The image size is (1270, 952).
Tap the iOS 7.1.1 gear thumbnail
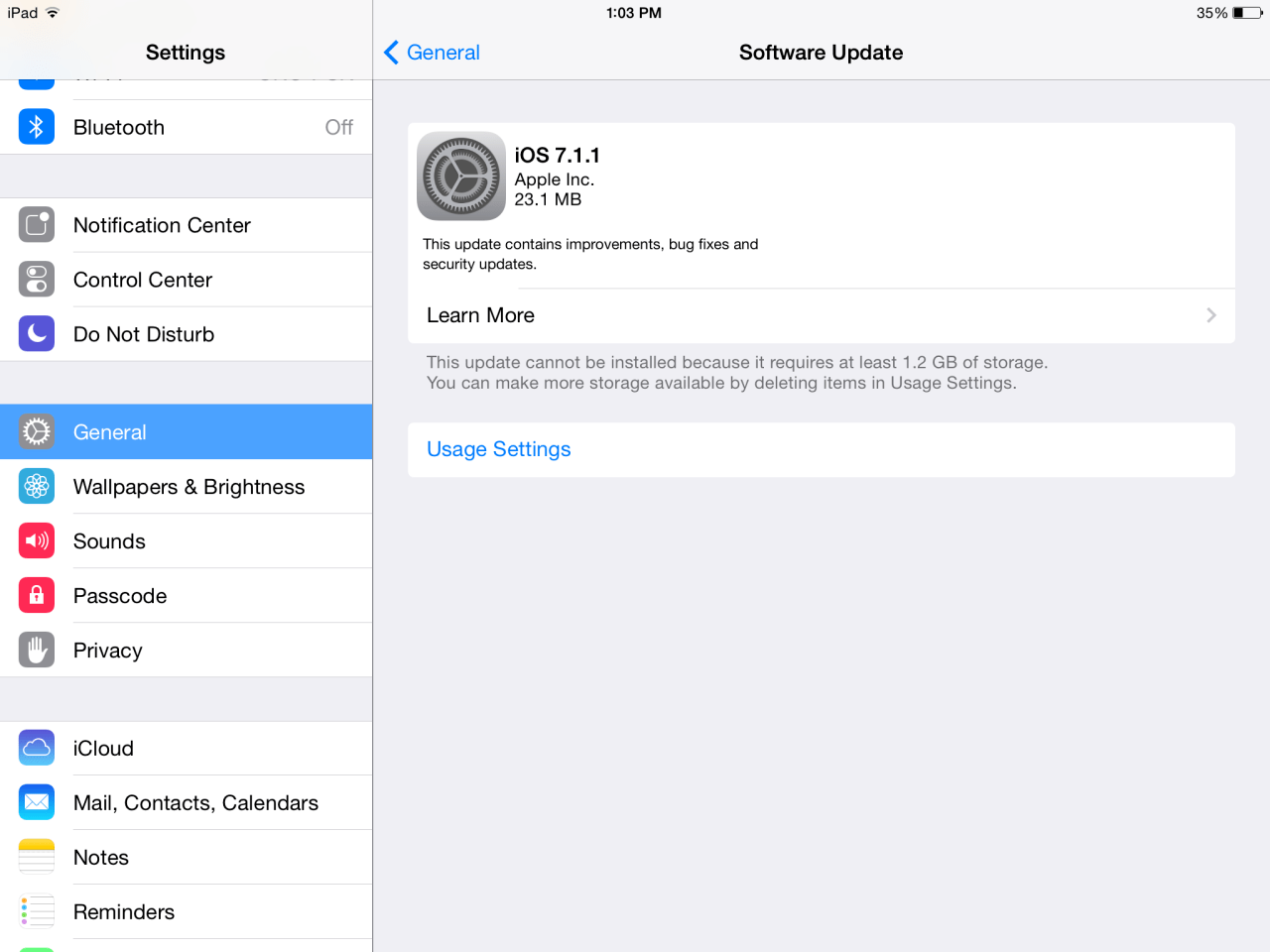tap(461, 177)
